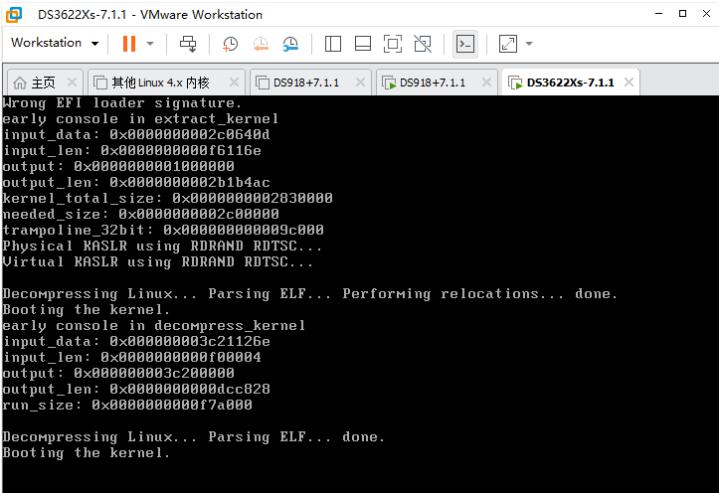Click 'Physical KASLR using RDRAND RDTSC...' line

click(162, 246)
